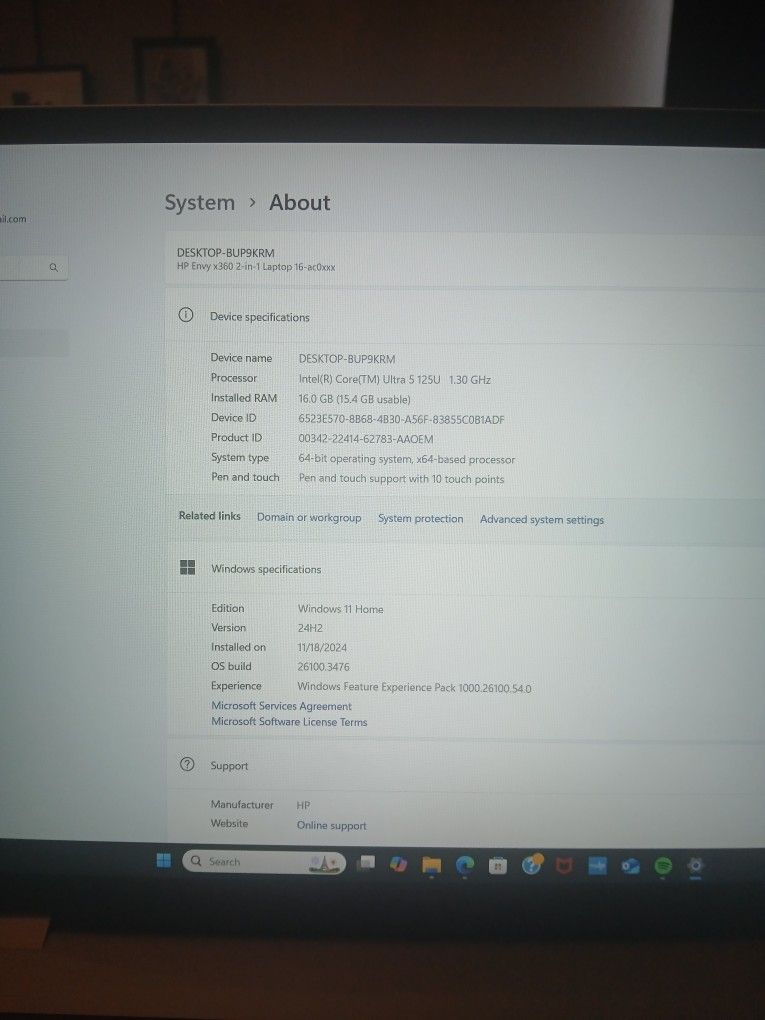Collapse the Windows specifications section header

[465, 569]
